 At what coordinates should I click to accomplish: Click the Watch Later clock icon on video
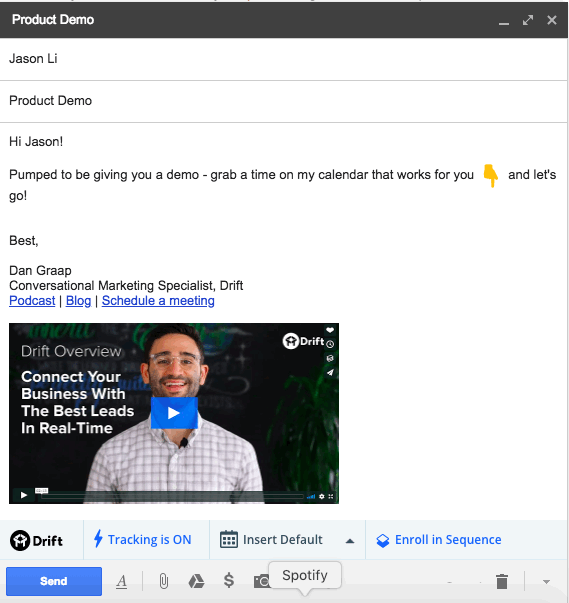click(330, 344)
